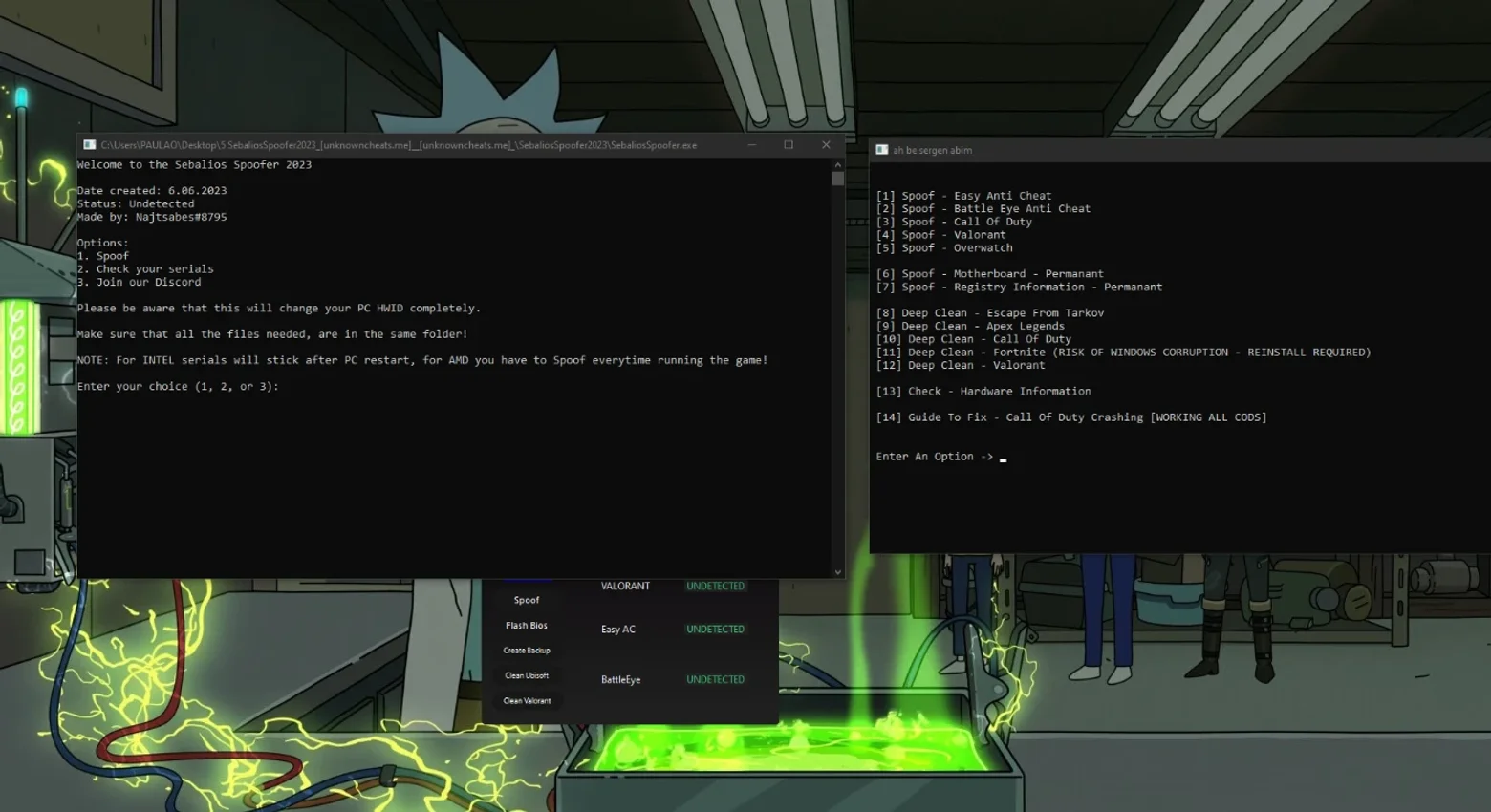Click '[14] Guide To Fix - Call Of Duty Crashing' line
This screenshot has width=1491, height=812.
point(1071,417)
